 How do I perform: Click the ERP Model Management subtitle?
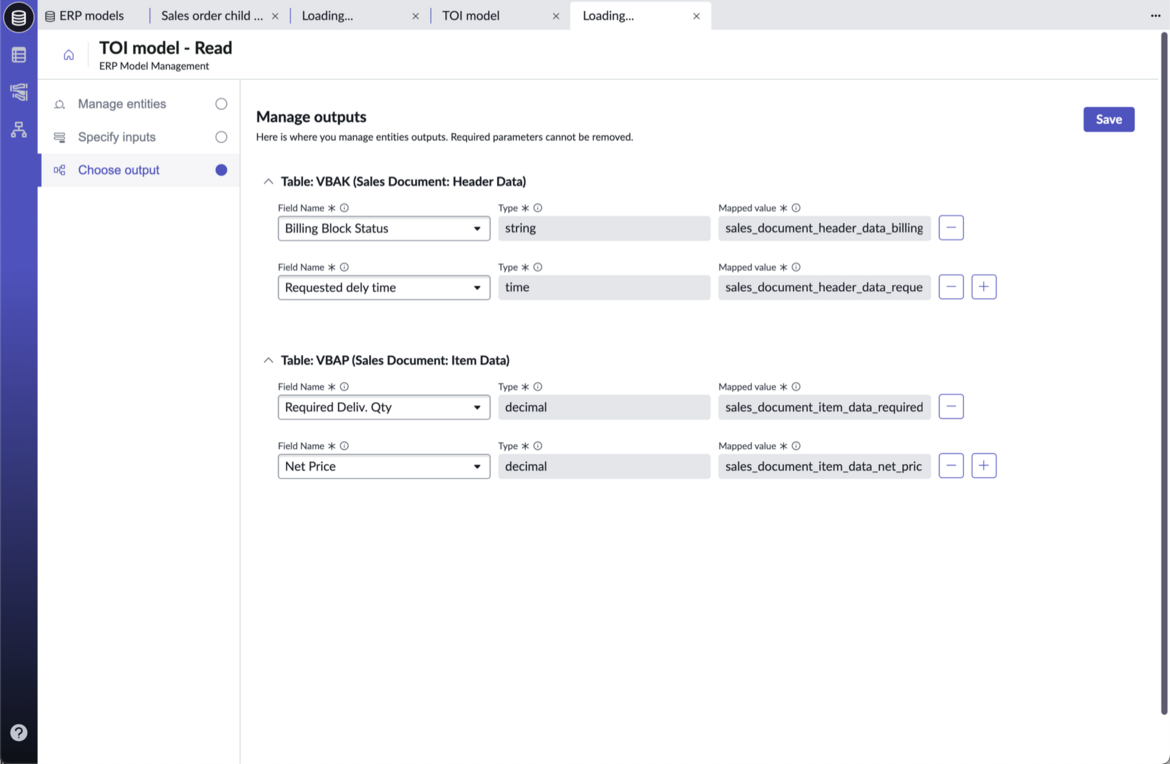[x=154, y=66]
